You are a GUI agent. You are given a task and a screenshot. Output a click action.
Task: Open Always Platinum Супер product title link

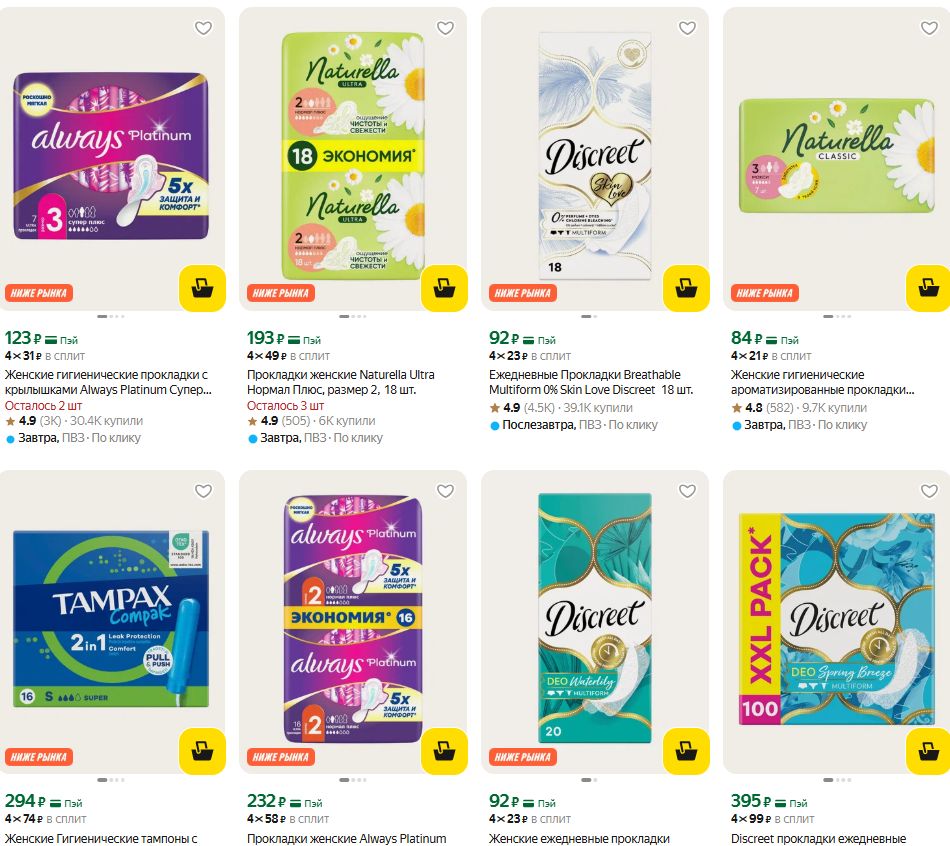coord(108,382)
